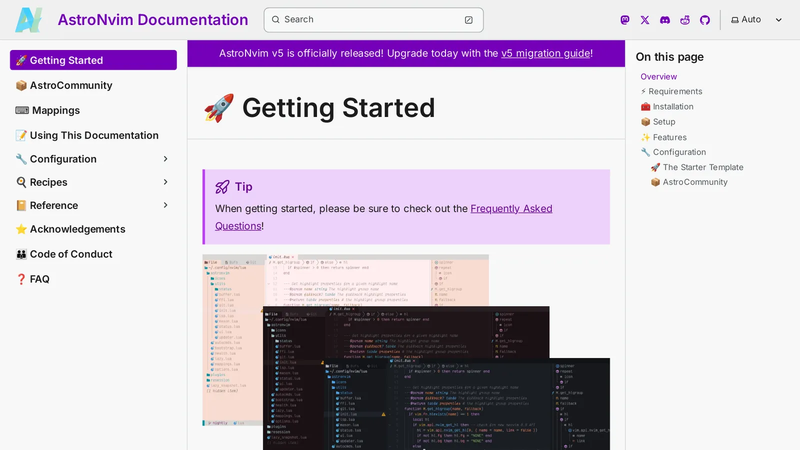Image resolution: width=800 pixels, height=450 pixels.
Task: Open the X (Twitter) icon link
Action: pyautogui.click(x=645, y=20)
